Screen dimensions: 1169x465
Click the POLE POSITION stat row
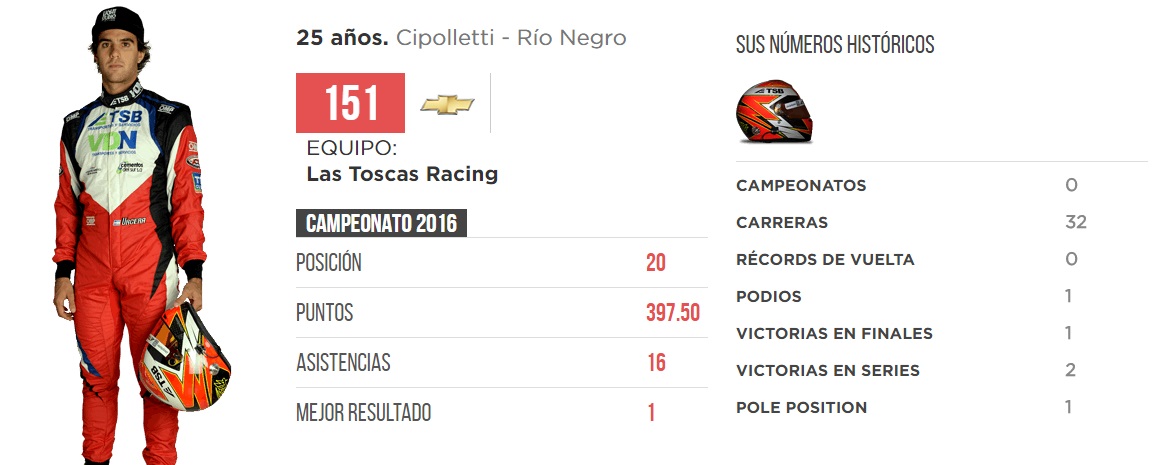(x=942, y=408)
